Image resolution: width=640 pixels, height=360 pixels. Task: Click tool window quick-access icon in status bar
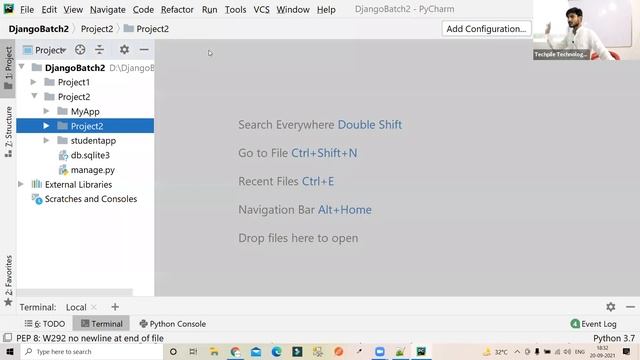click(x=7, y=338)
